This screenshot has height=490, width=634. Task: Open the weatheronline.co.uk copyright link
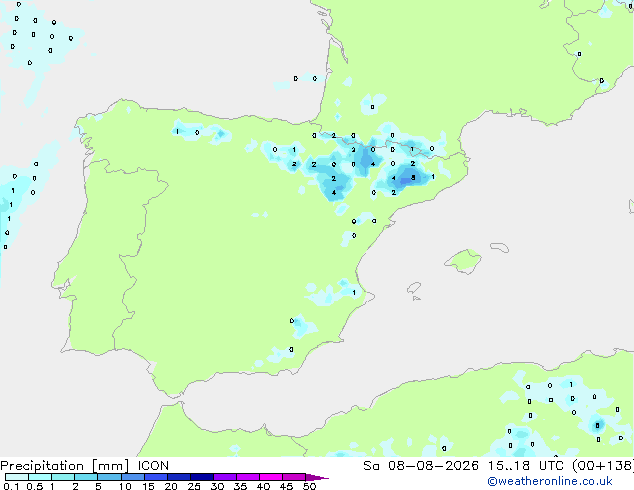pos(550,481)
